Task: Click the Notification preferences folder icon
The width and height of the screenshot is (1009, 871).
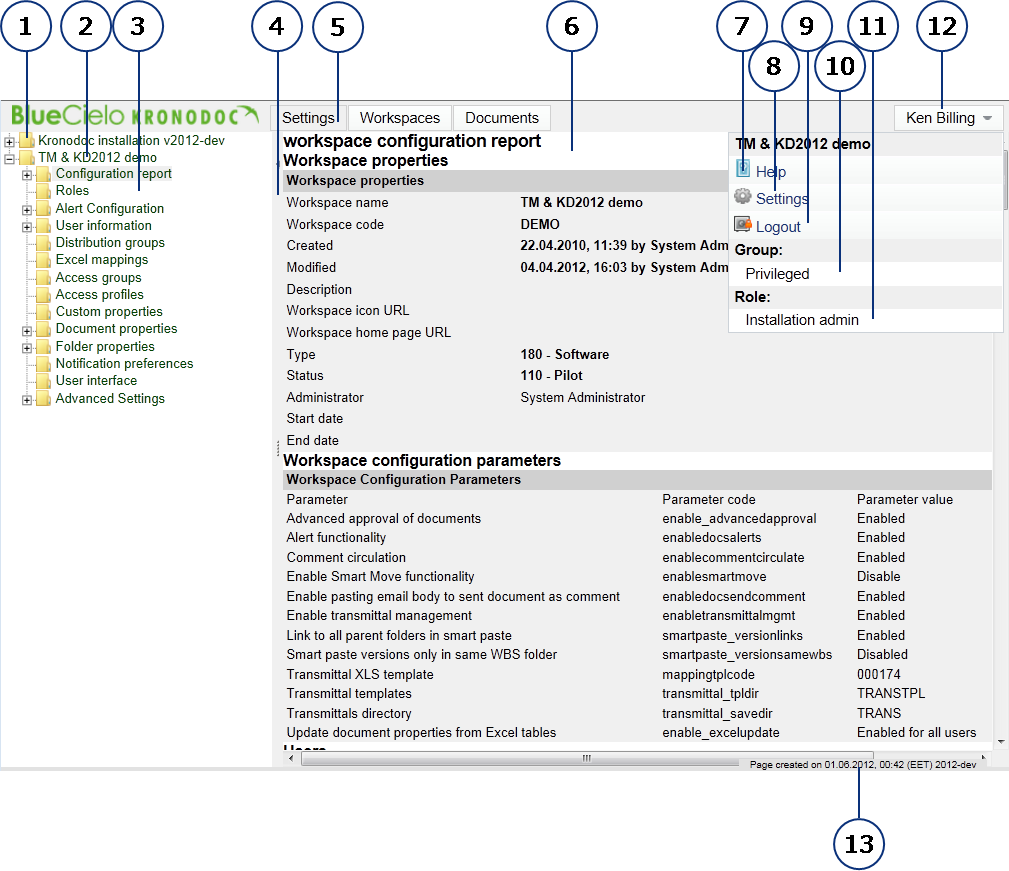Action: point(44,364)
